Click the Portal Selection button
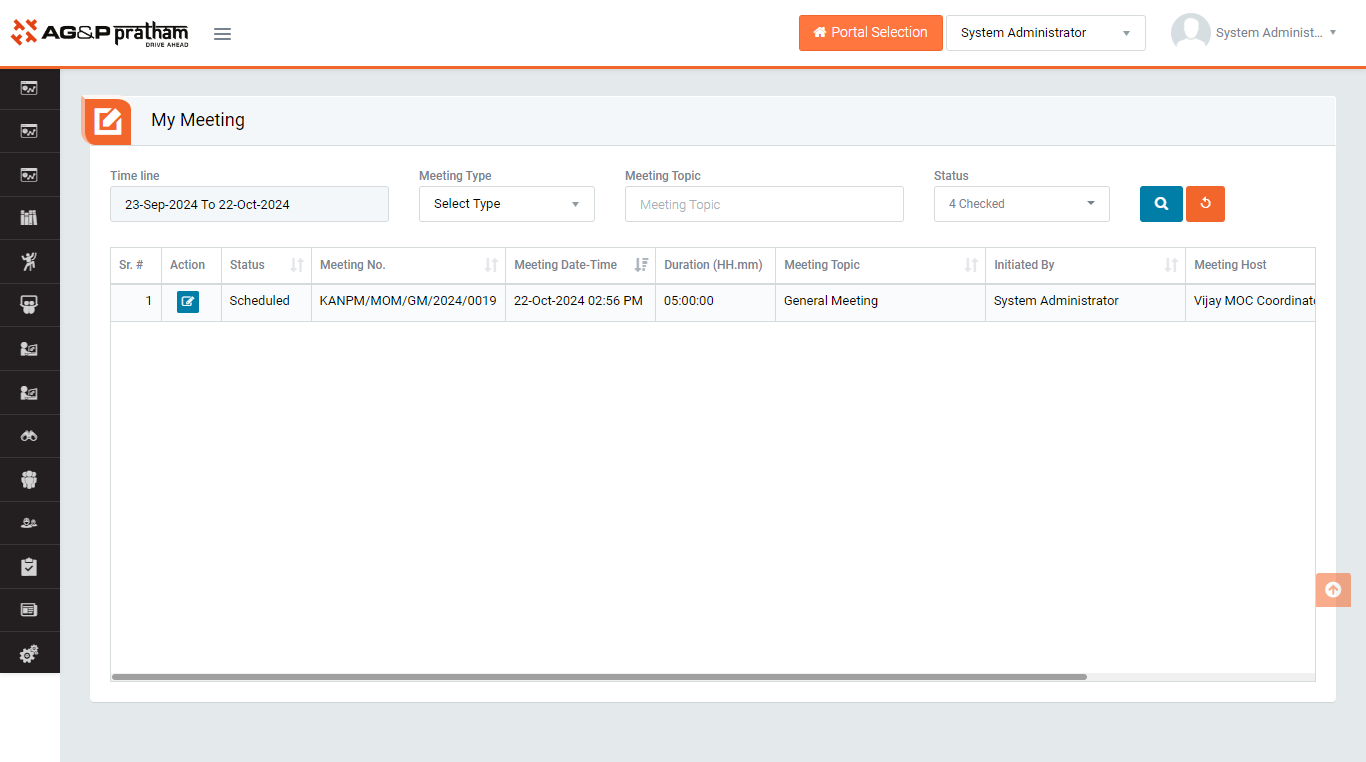1366x762 pixels. point(870,33)
